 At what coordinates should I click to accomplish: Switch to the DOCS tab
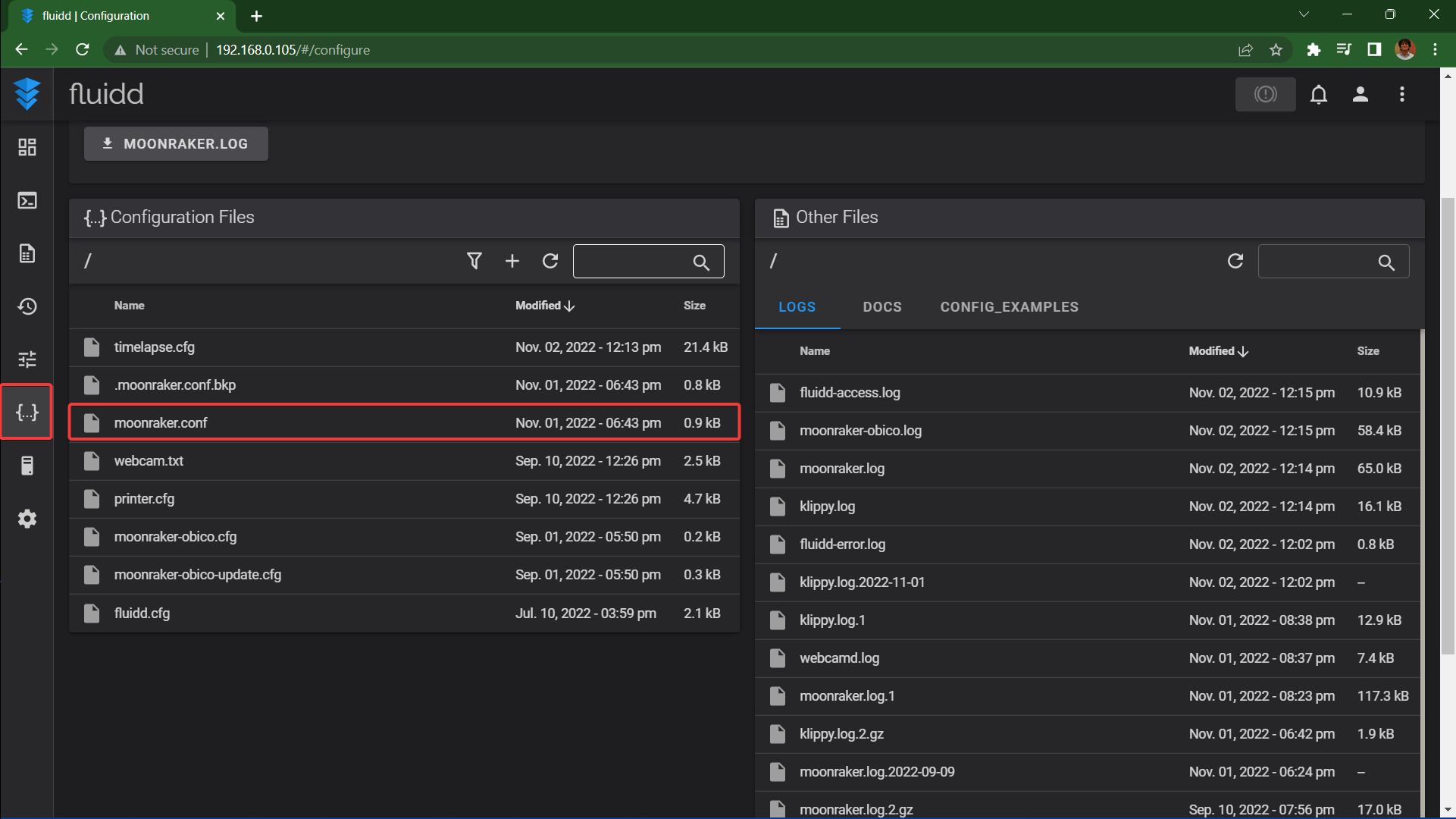(882, 307)
